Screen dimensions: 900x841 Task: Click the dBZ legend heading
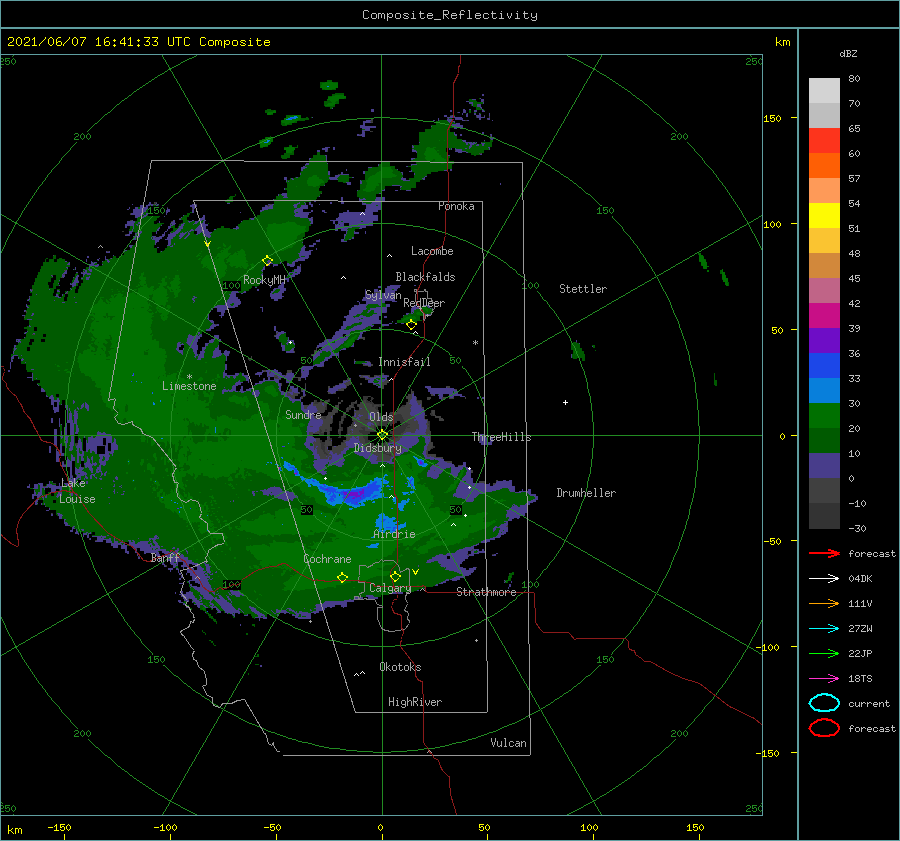coord(848,53)
